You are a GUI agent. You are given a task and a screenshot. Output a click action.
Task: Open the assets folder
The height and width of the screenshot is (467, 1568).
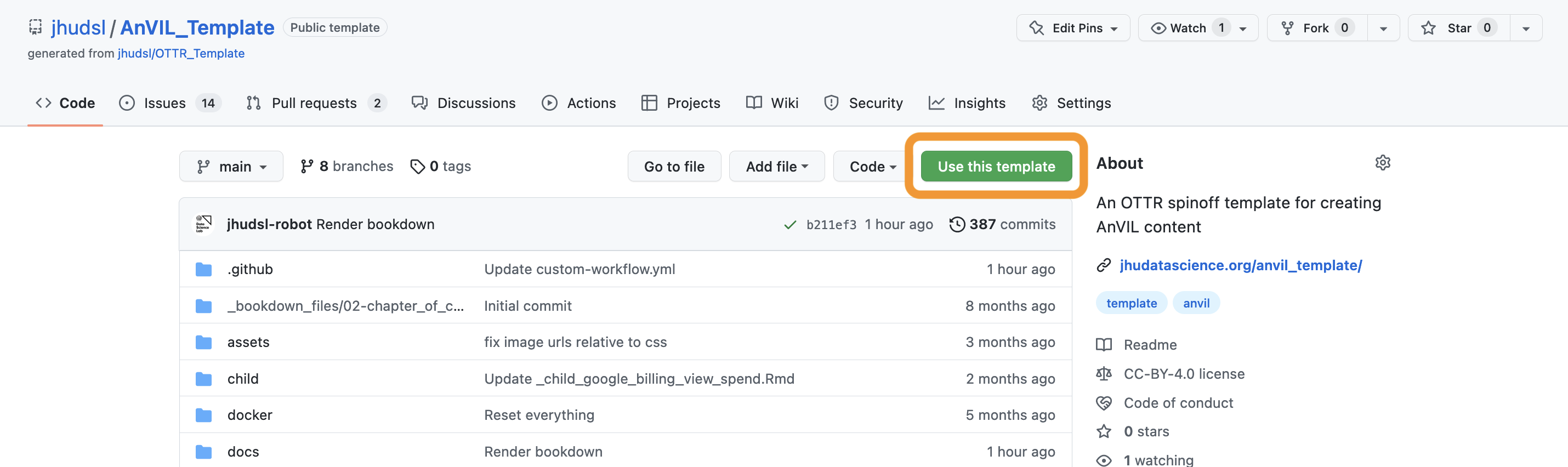(x=248, y=342)
